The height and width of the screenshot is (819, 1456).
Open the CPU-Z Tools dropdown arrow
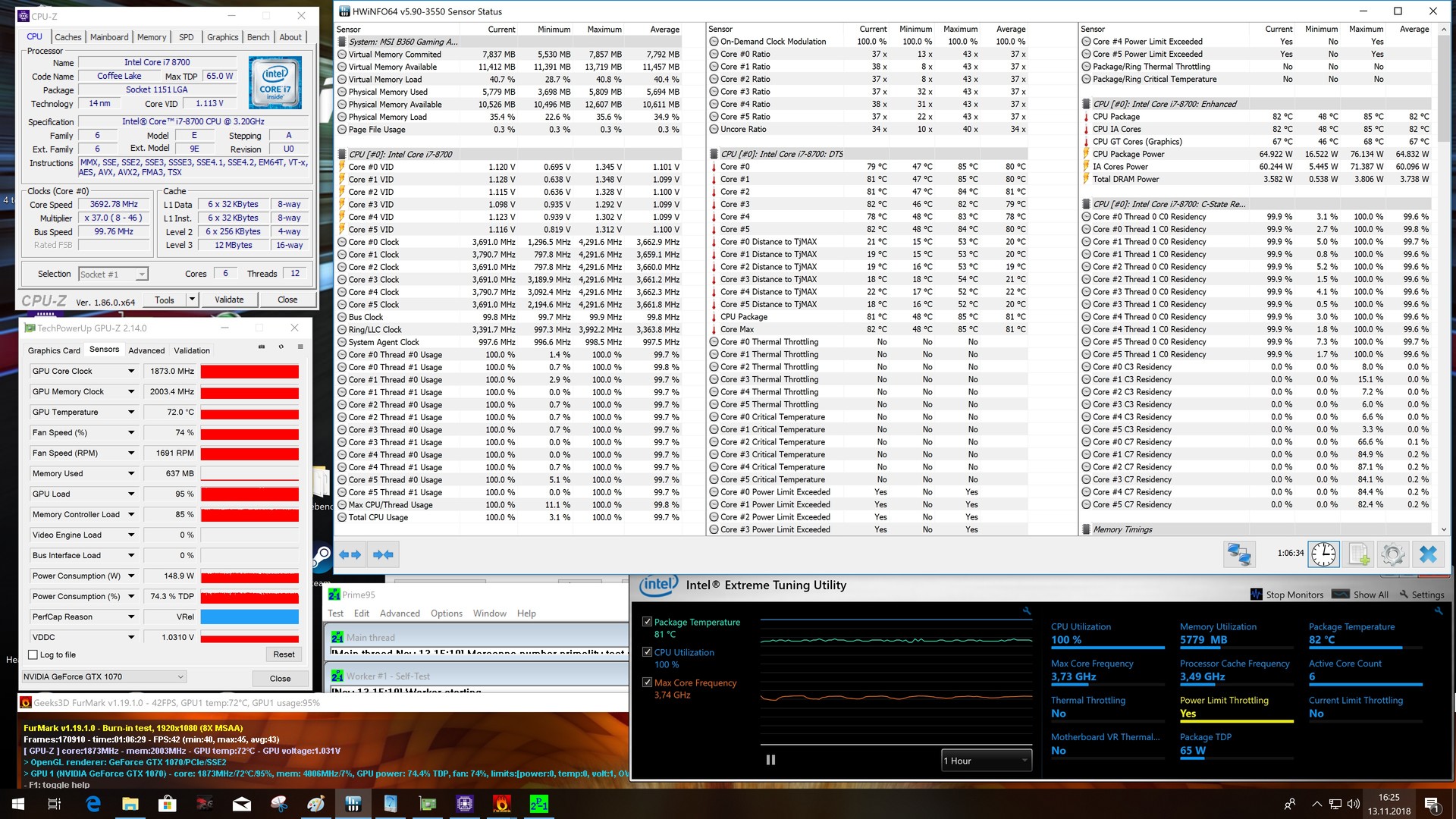(192, 300)
